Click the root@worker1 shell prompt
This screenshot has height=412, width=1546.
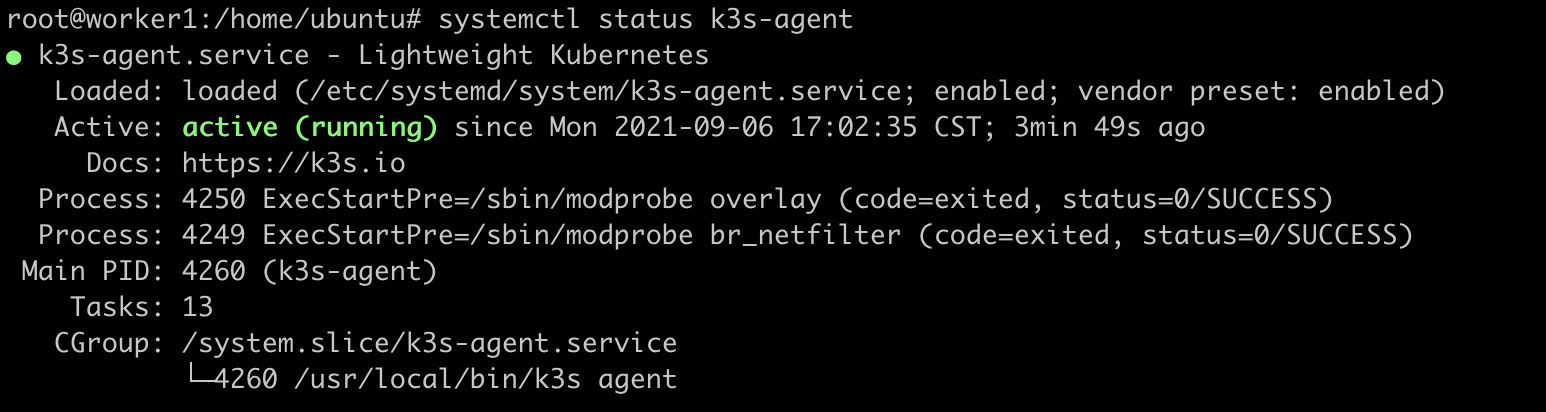coord(214,20)
